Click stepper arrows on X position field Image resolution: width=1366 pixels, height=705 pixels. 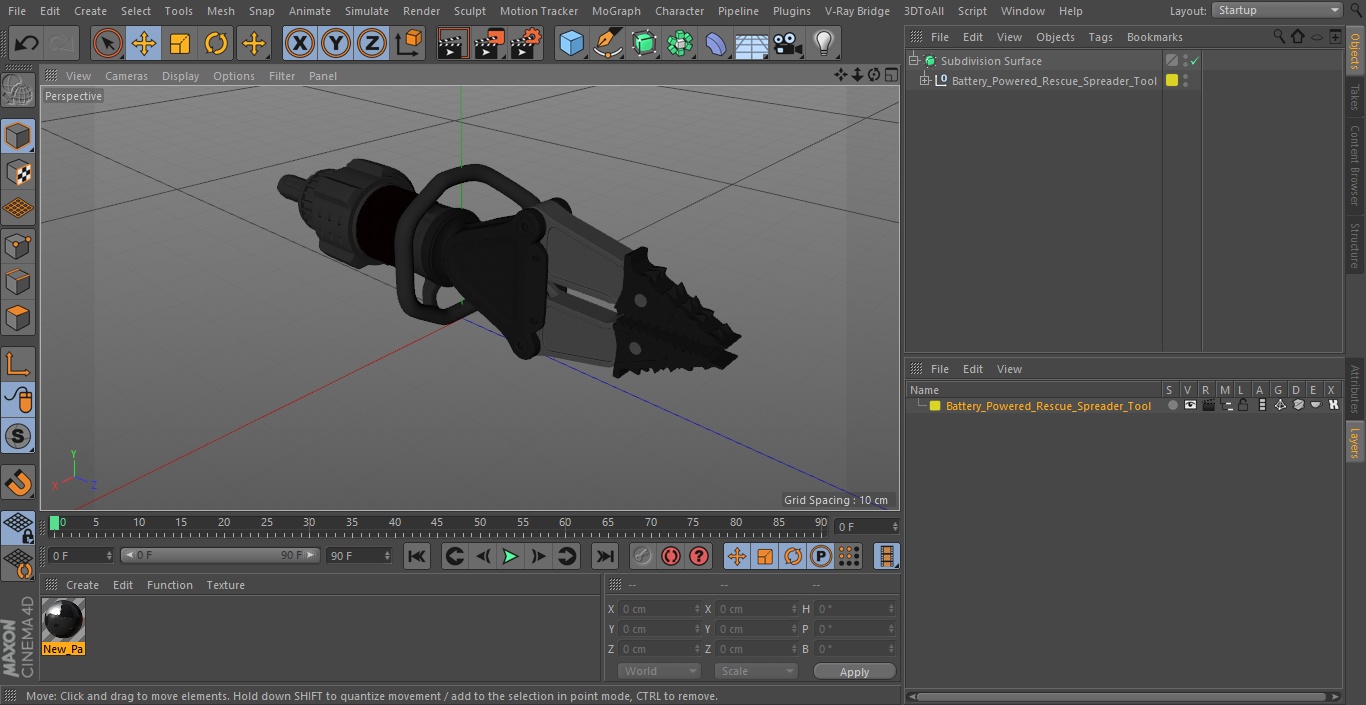click(x=697, y=609)
